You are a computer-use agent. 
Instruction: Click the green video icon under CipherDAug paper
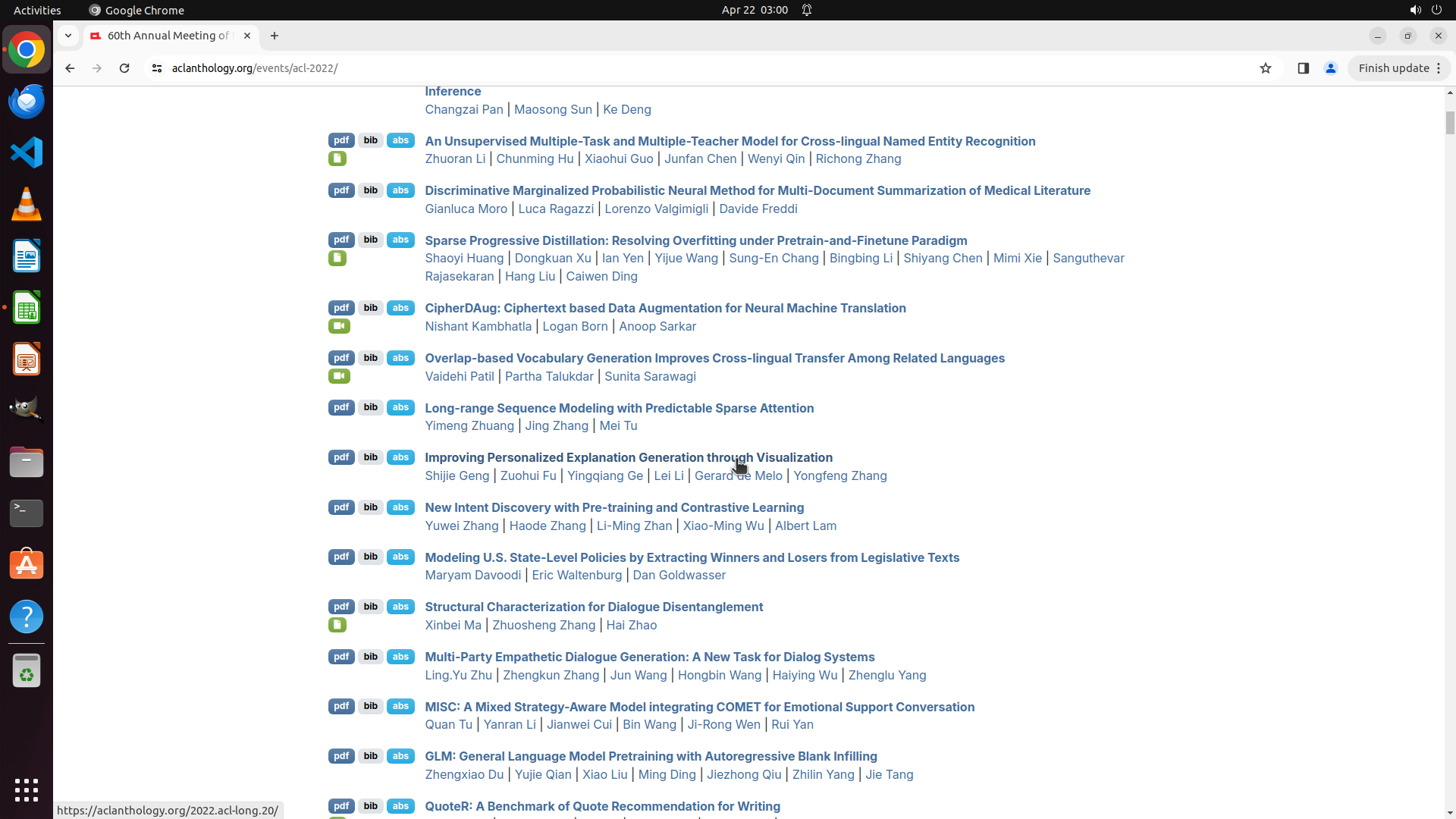[x=339, y=326]
